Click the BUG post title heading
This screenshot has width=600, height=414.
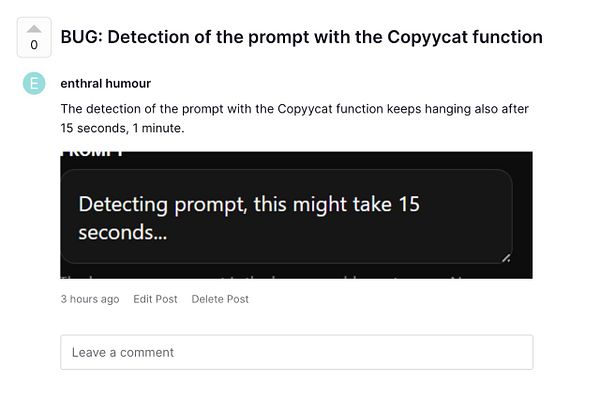(301, 37)
